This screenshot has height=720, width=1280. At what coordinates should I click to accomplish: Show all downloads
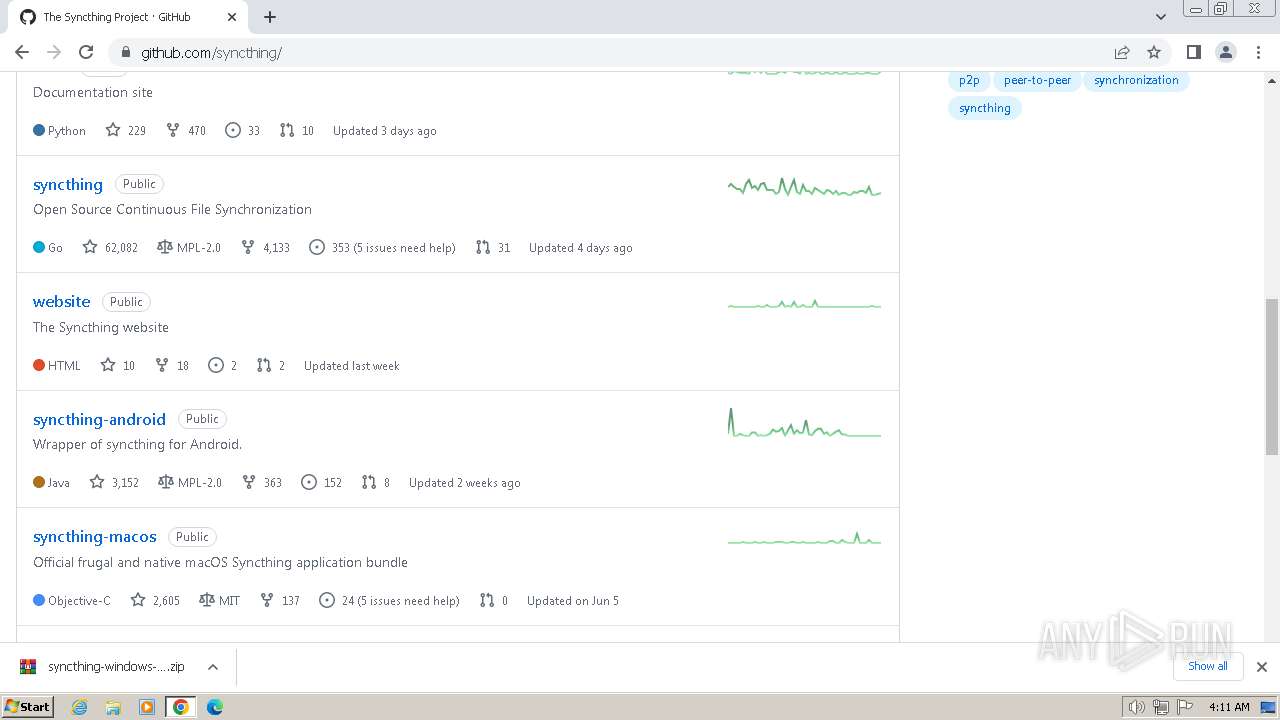click(x=1207, y=666)
